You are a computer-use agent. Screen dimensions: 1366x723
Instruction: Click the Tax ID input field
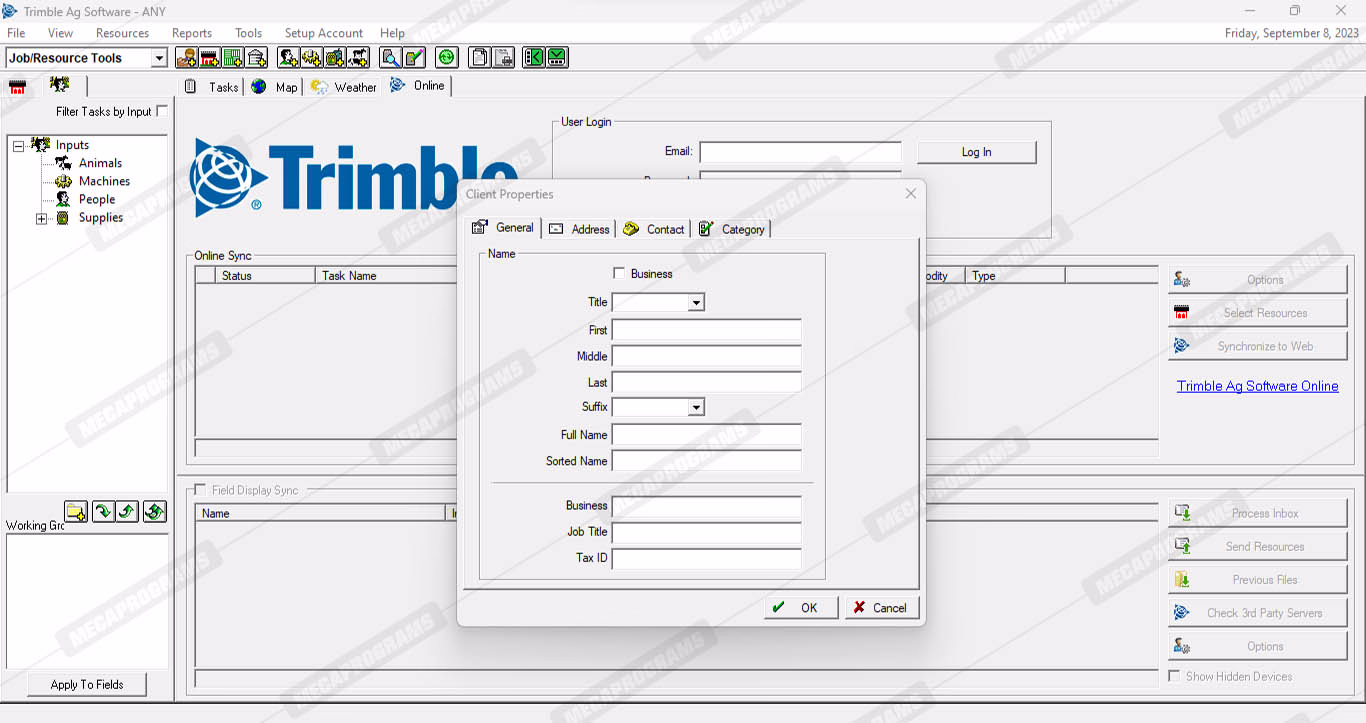pos(707,558)
